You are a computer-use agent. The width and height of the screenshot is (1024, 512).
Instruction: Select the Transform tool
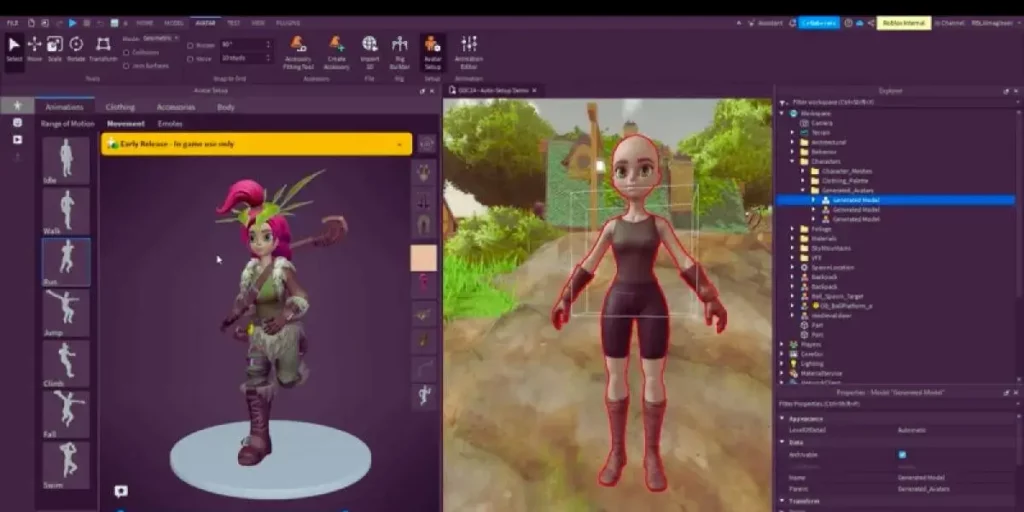coord(103,50)
